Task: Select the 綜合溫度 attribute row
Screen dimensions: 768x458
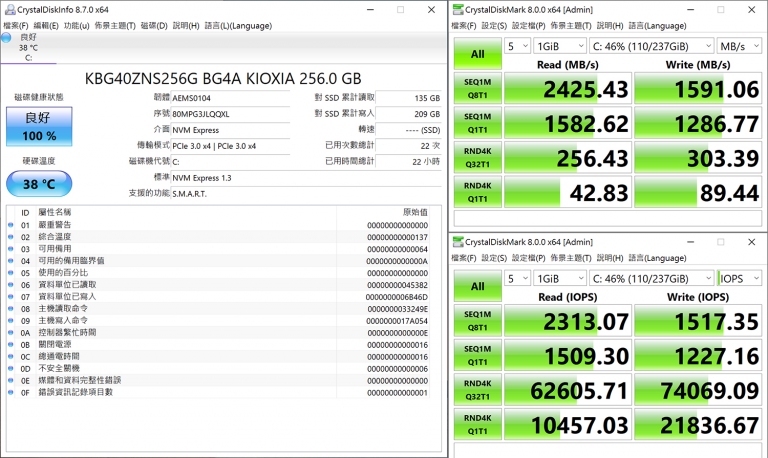Action: [218, 237]
